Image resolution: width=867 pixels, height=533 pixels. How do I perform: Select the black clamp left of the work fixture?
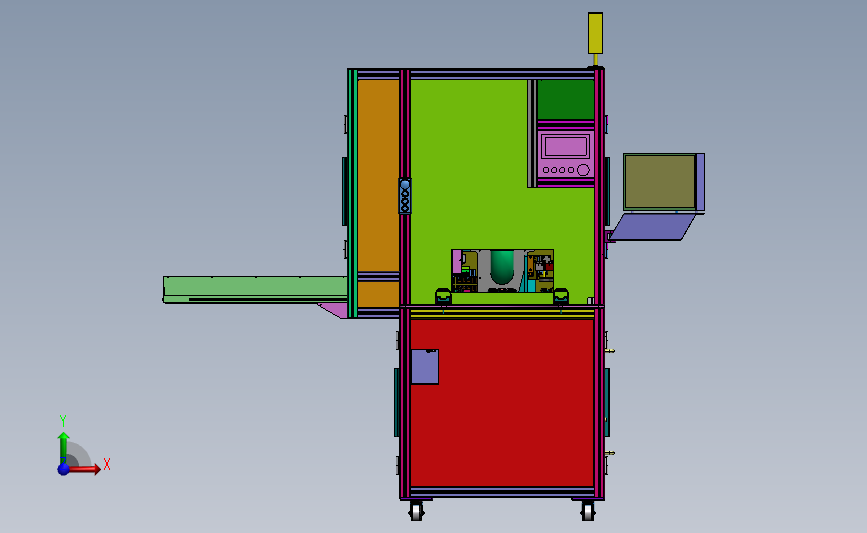click(443, 296)
